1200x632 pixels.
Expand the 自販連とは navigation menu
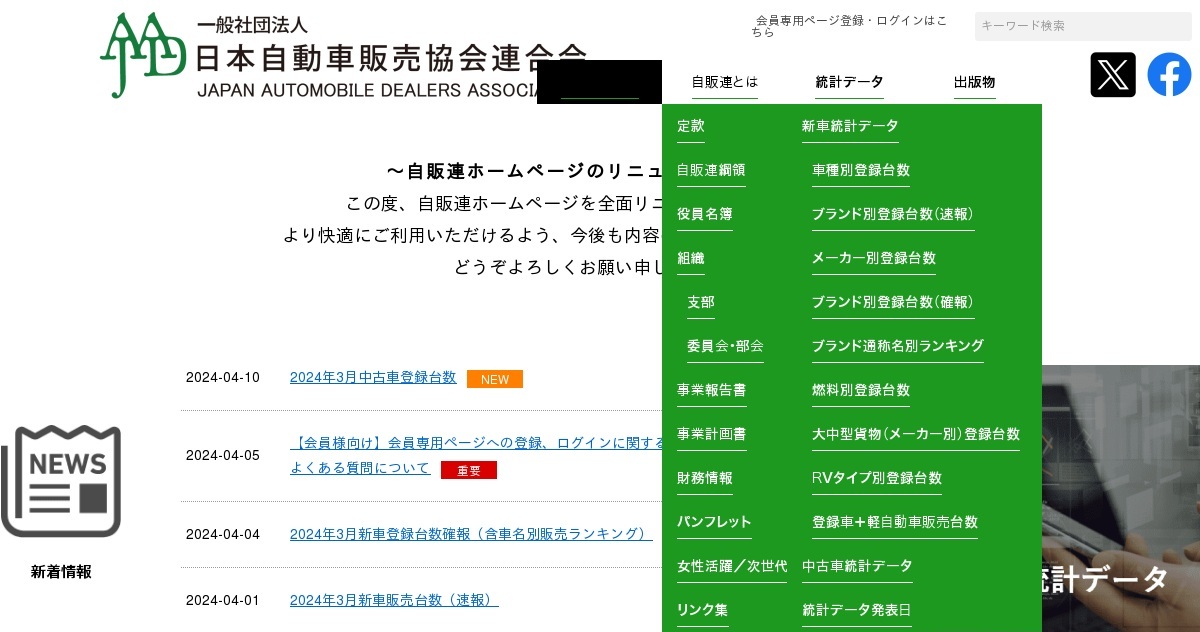[x=724, y=82]
